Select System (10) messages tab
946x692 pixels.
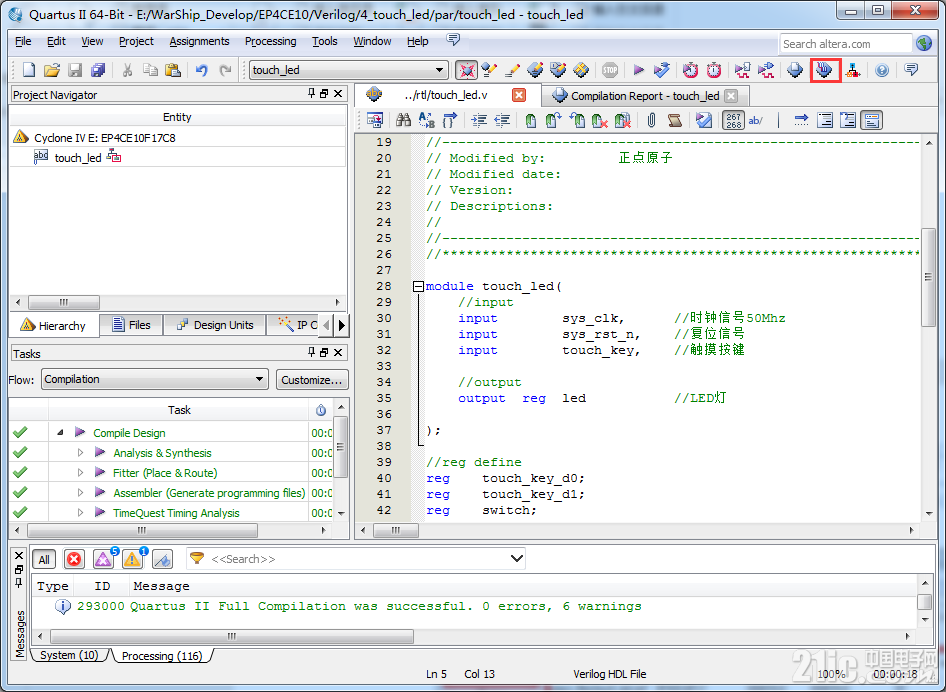69,655
